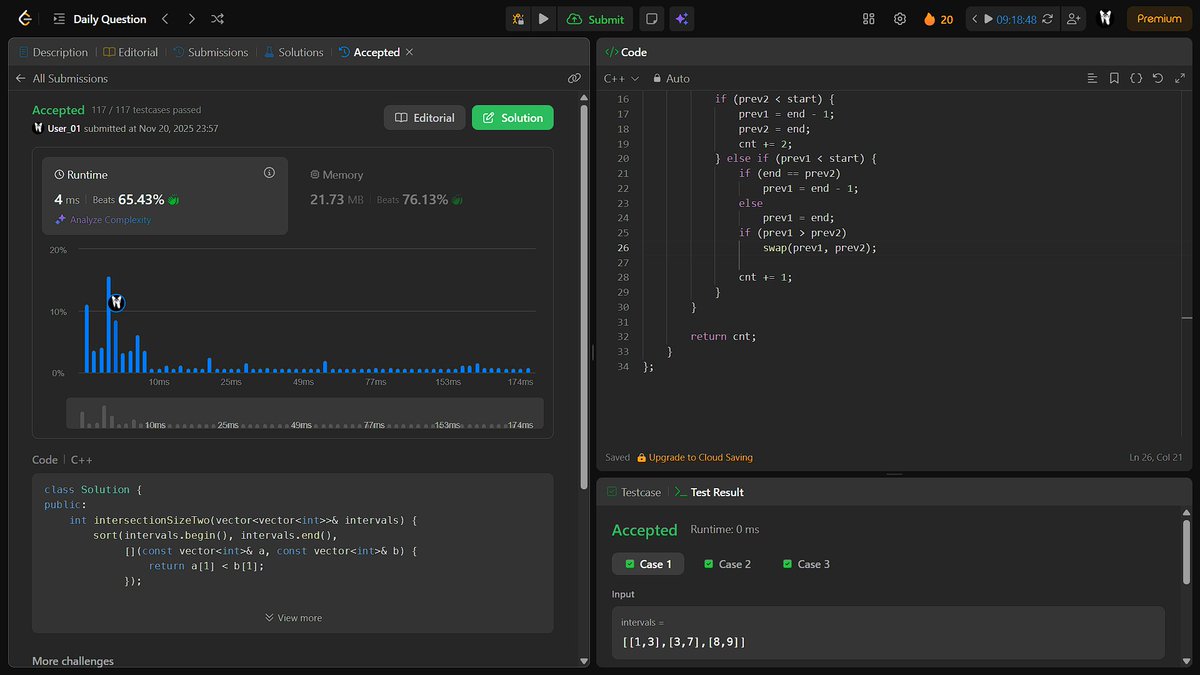This screenshot has height=675, width=1200.
Task: Run the code with the play icon
Action: point(543,19)
